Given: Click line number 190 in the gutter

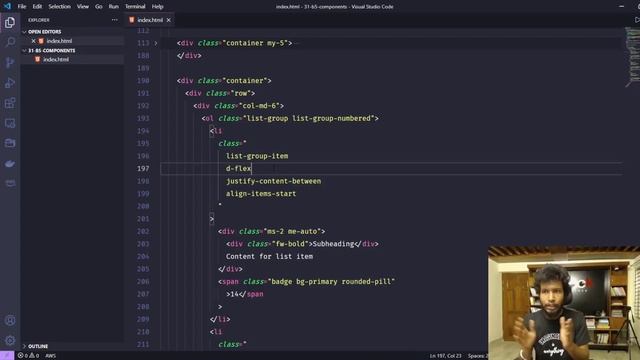Looking at the screenshot, I should (143, 81).
